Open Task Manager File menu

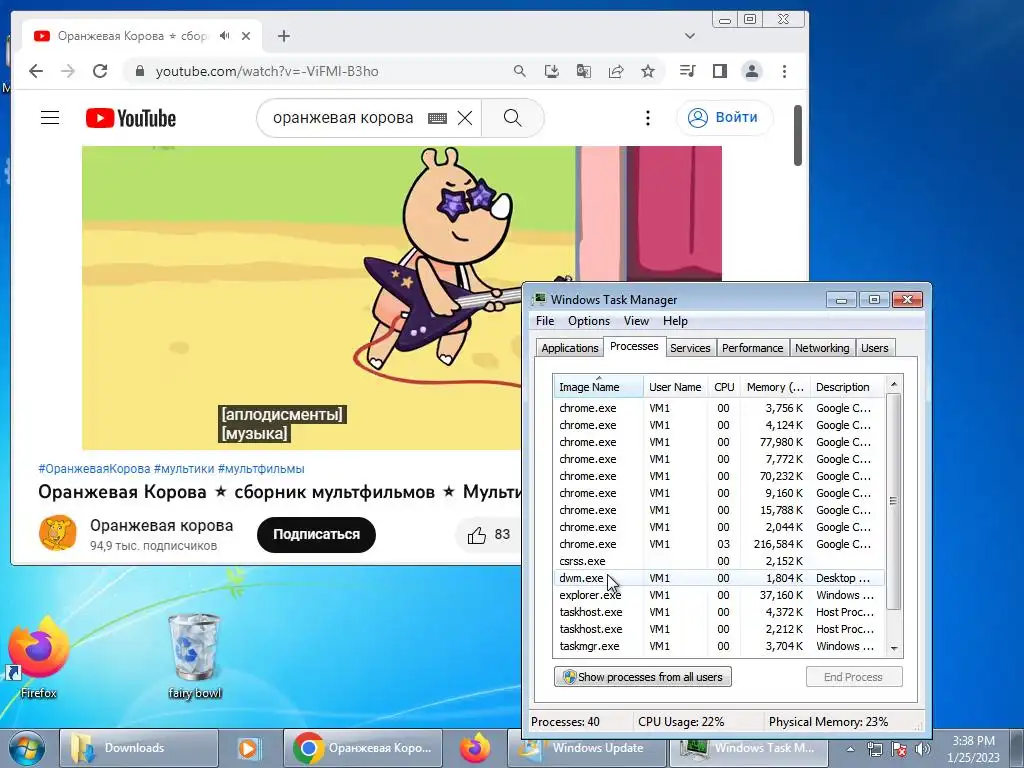(545, 321)
